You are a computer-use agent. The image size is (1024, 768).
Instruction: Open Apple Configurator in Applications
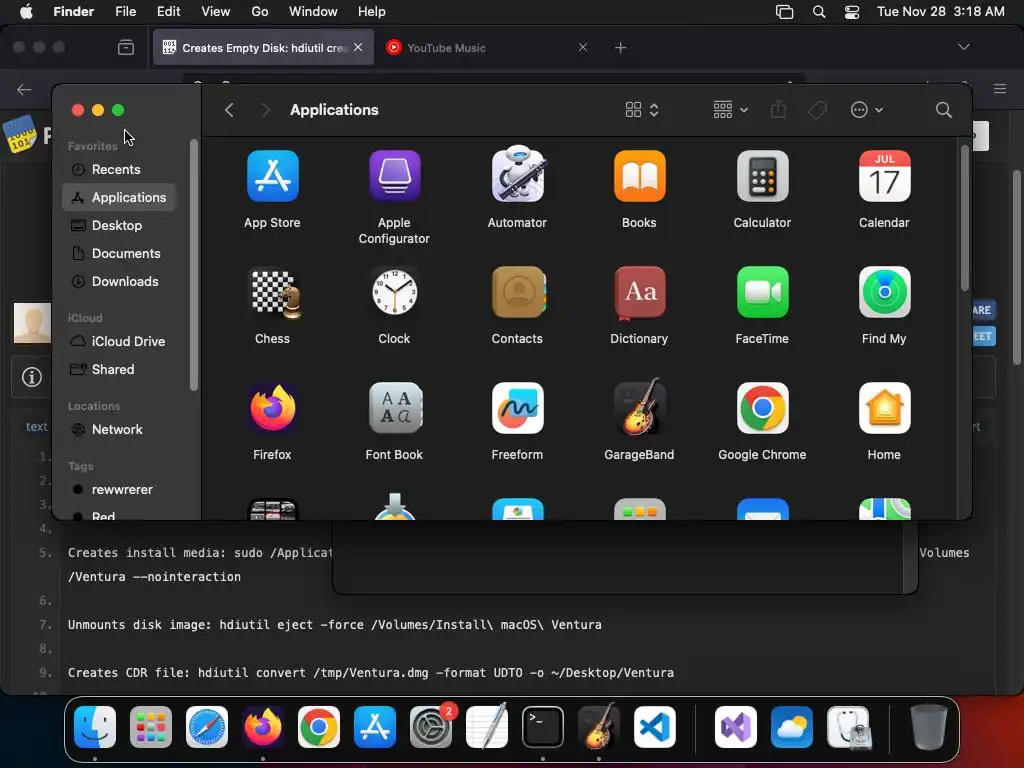point(394,176)
